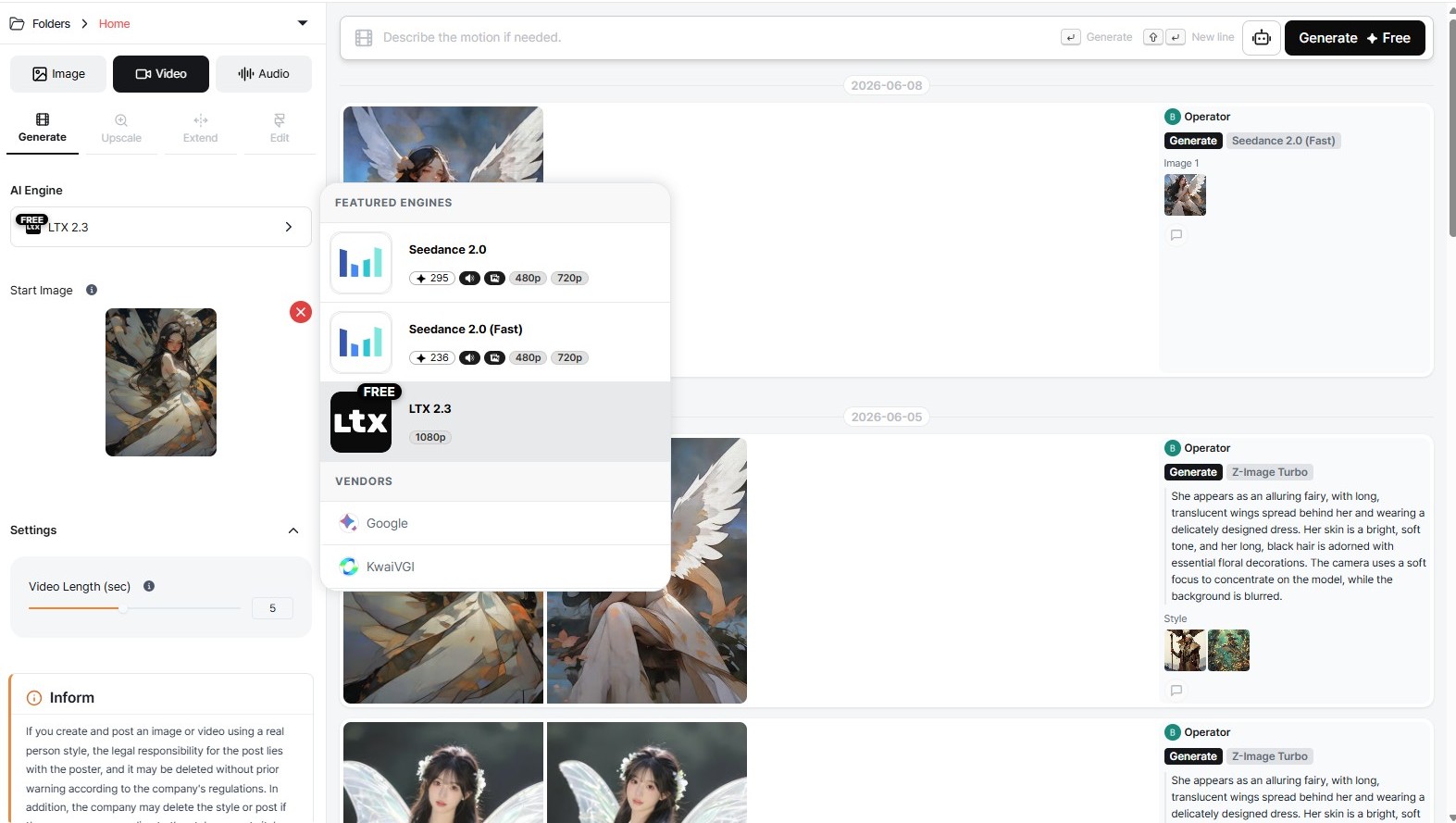Adjust the Video Length slider handle
Screen dimensions: 1456x823
pos(122,608)
